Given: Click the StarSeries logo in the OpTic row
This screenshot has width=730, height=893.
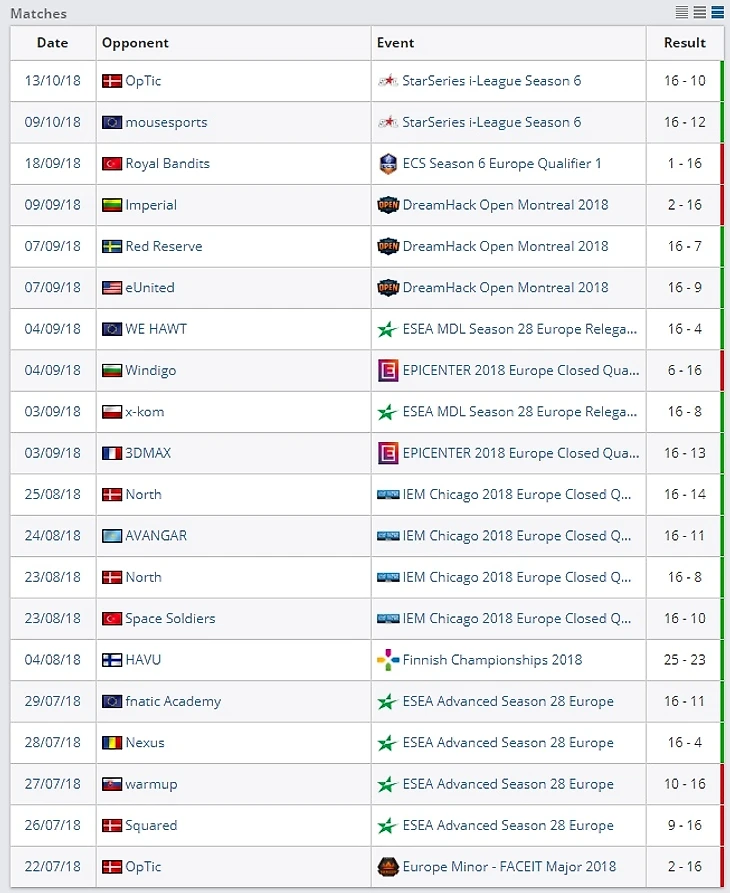Looking at the screenshot, I should point(388,81).
